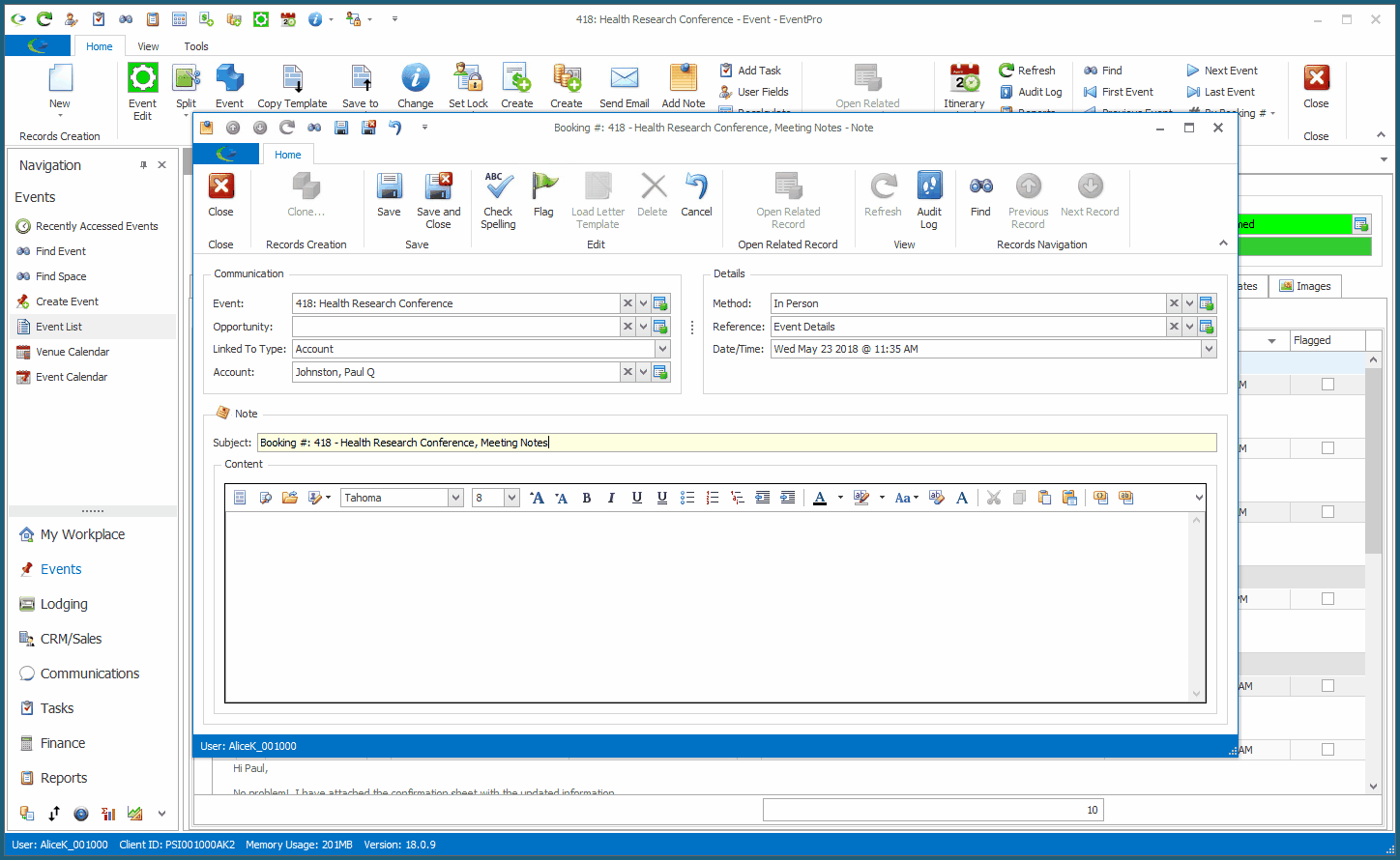Switch to View tab in Event window
Viewport: 1400px width, 860px height.
pos(148,46)
